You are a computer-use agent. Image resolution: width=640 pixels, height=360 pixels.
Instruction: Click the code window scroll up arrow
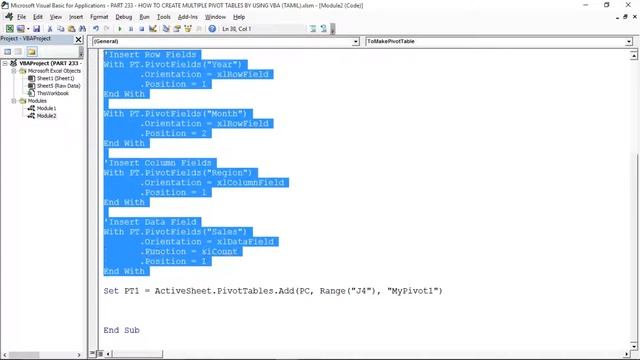pyautogui.click(x=633, y=55)
